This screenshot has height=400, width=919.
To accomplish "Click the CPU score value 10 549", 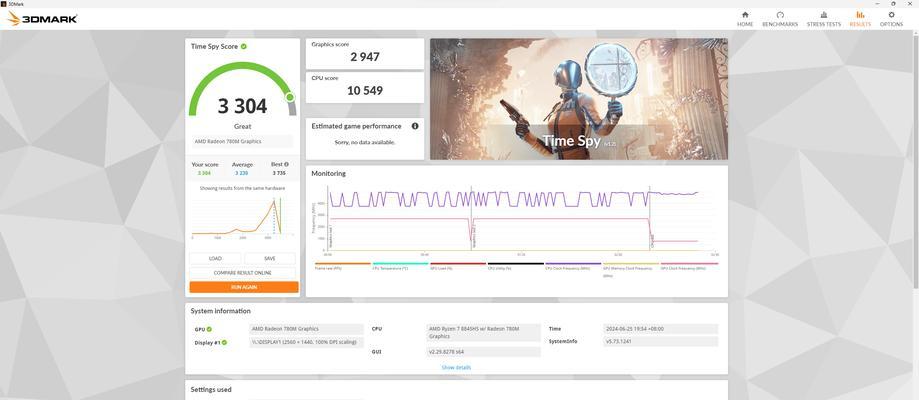I will 365,90.
